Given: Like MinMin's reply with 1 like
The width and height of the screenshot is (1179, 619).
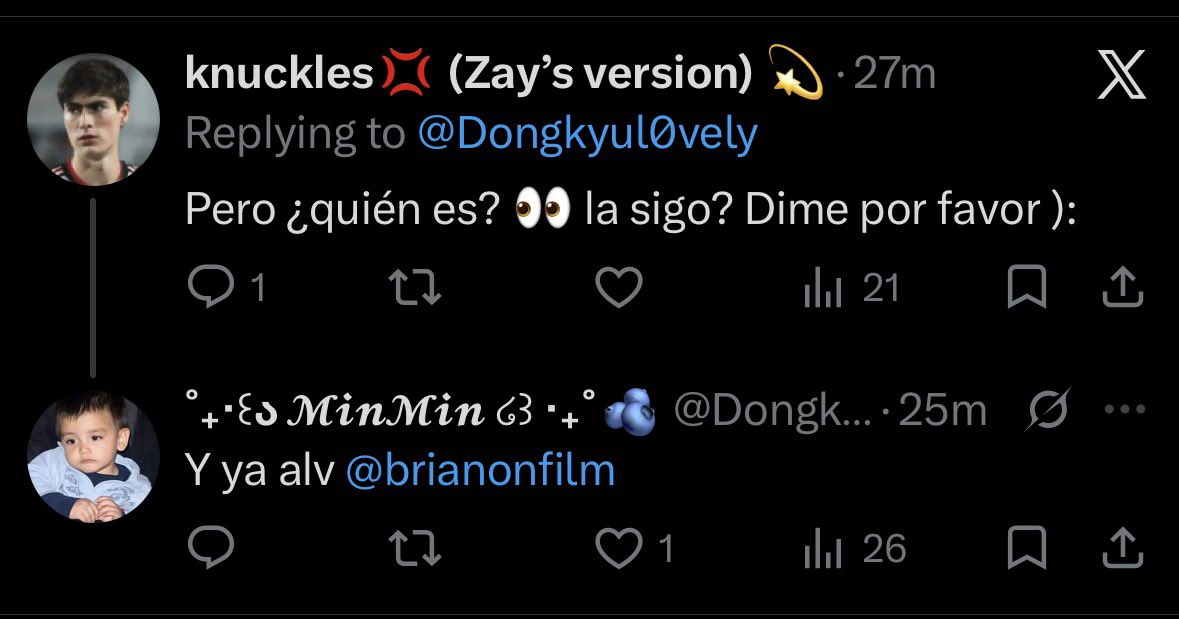Looking at the screenshot, I should point(634,548).
